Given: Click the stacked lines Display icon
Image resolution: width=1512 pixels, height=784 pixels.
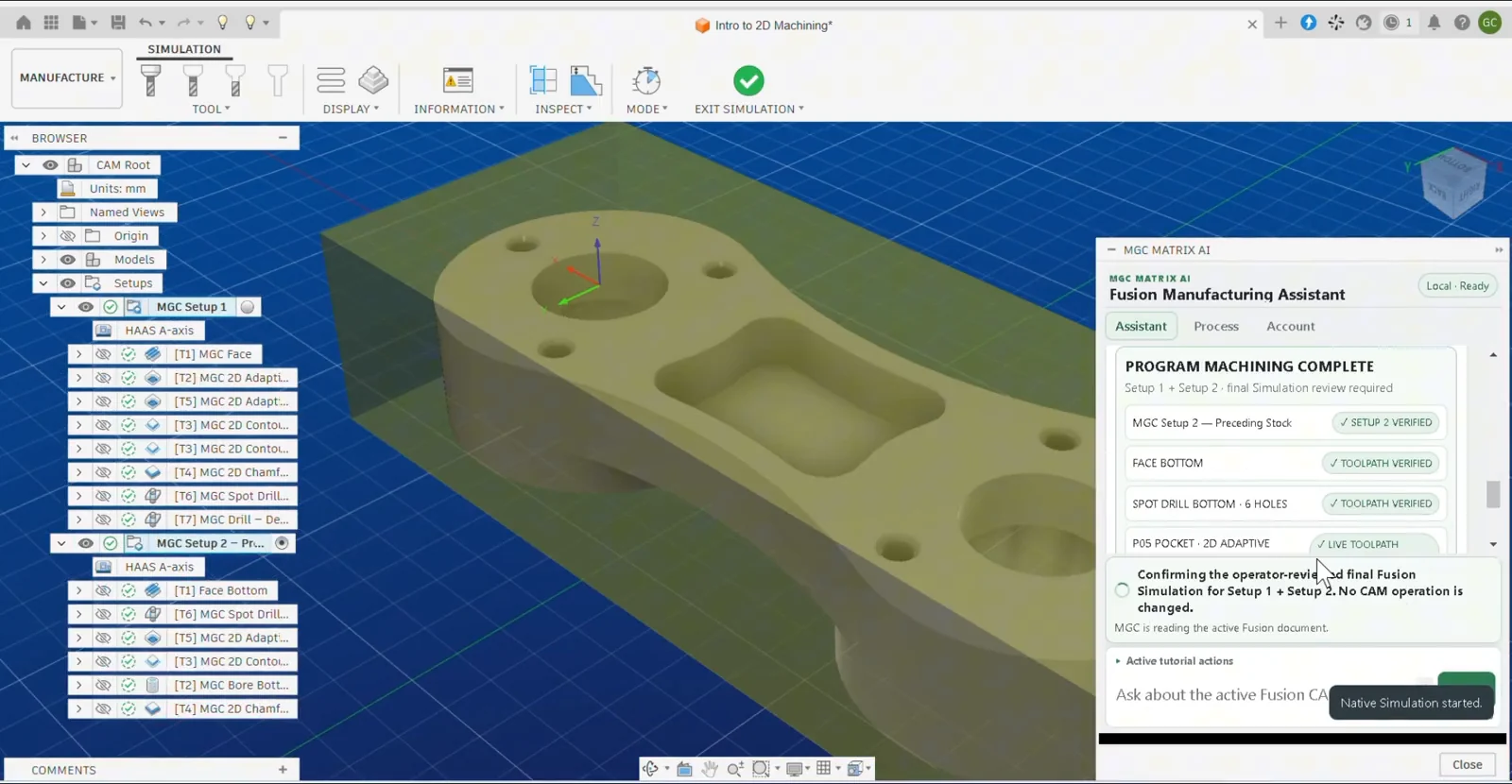Looking at the screenshot, I should [331, 80].
